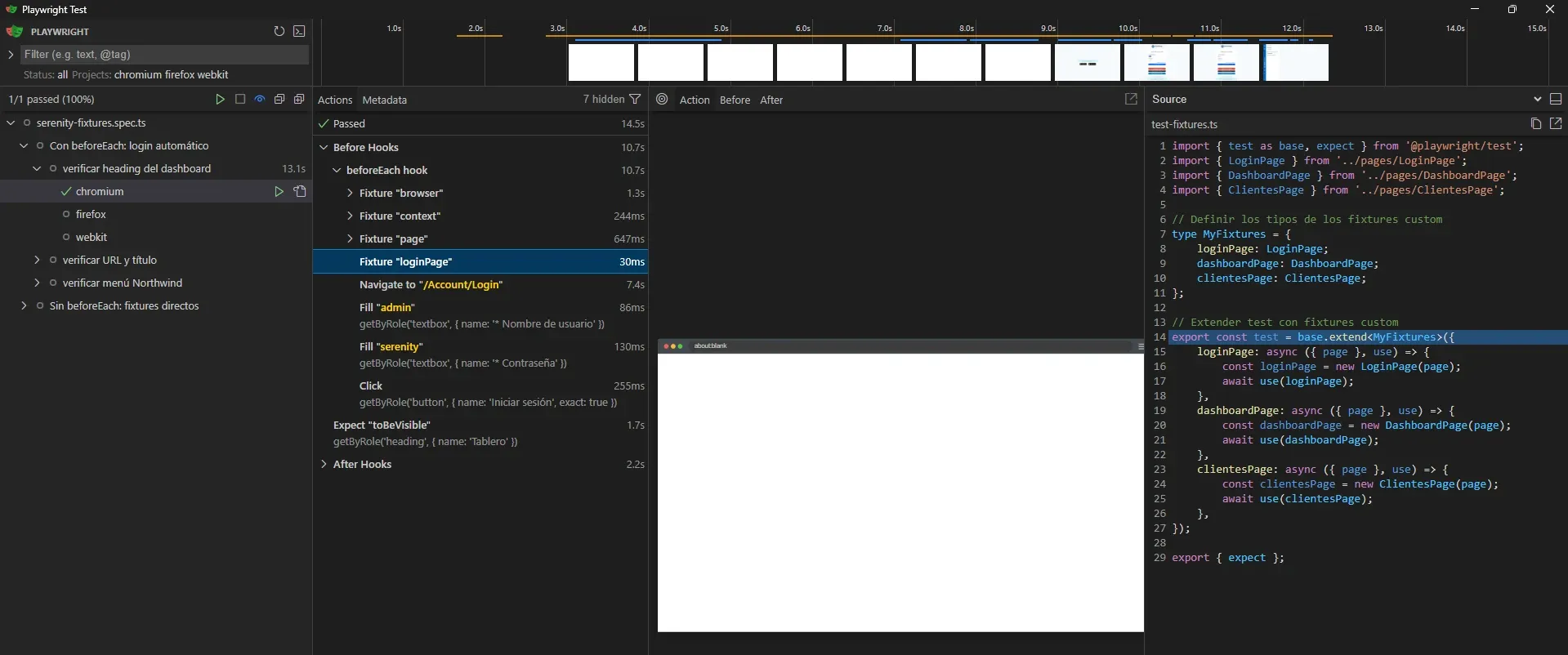
Task: Expand 'verificar URL y título' test
Action: (x=37, y=260)
